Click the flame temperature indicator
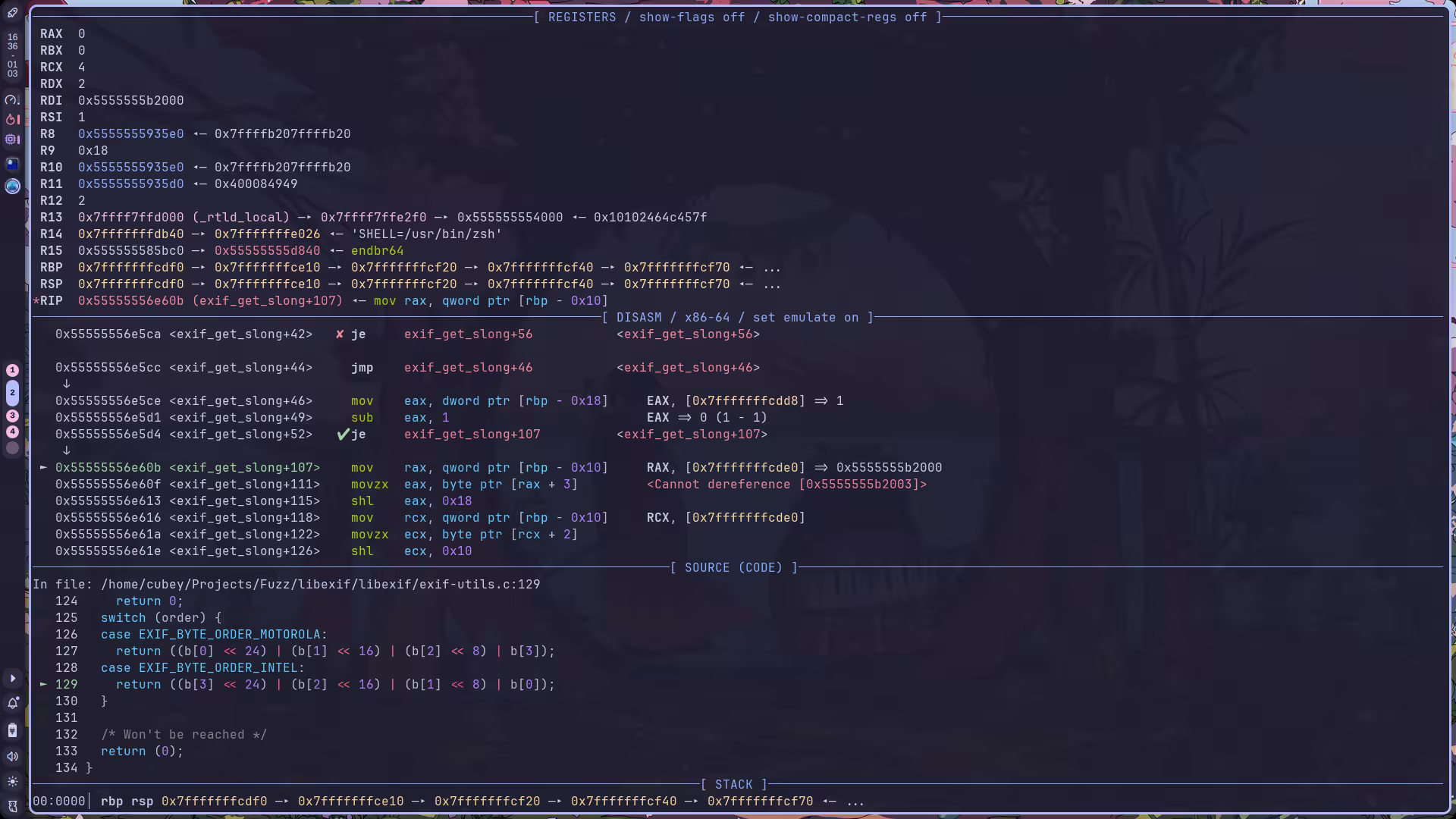Viewport: 1456px width, 819px height. (12, 119)
